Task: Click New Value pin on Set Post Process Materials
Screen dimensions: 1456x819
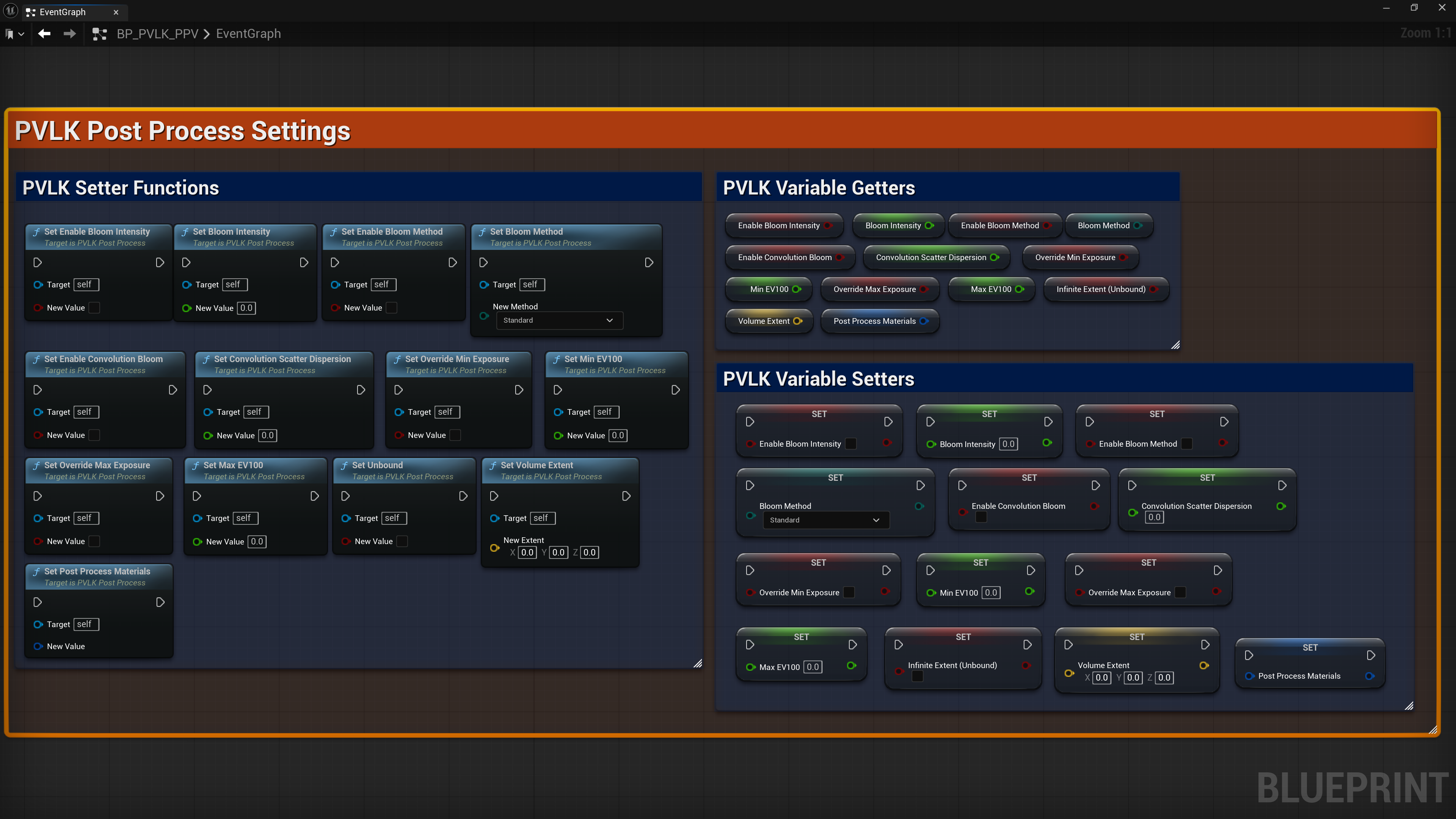Action: (x=38, y=646)
